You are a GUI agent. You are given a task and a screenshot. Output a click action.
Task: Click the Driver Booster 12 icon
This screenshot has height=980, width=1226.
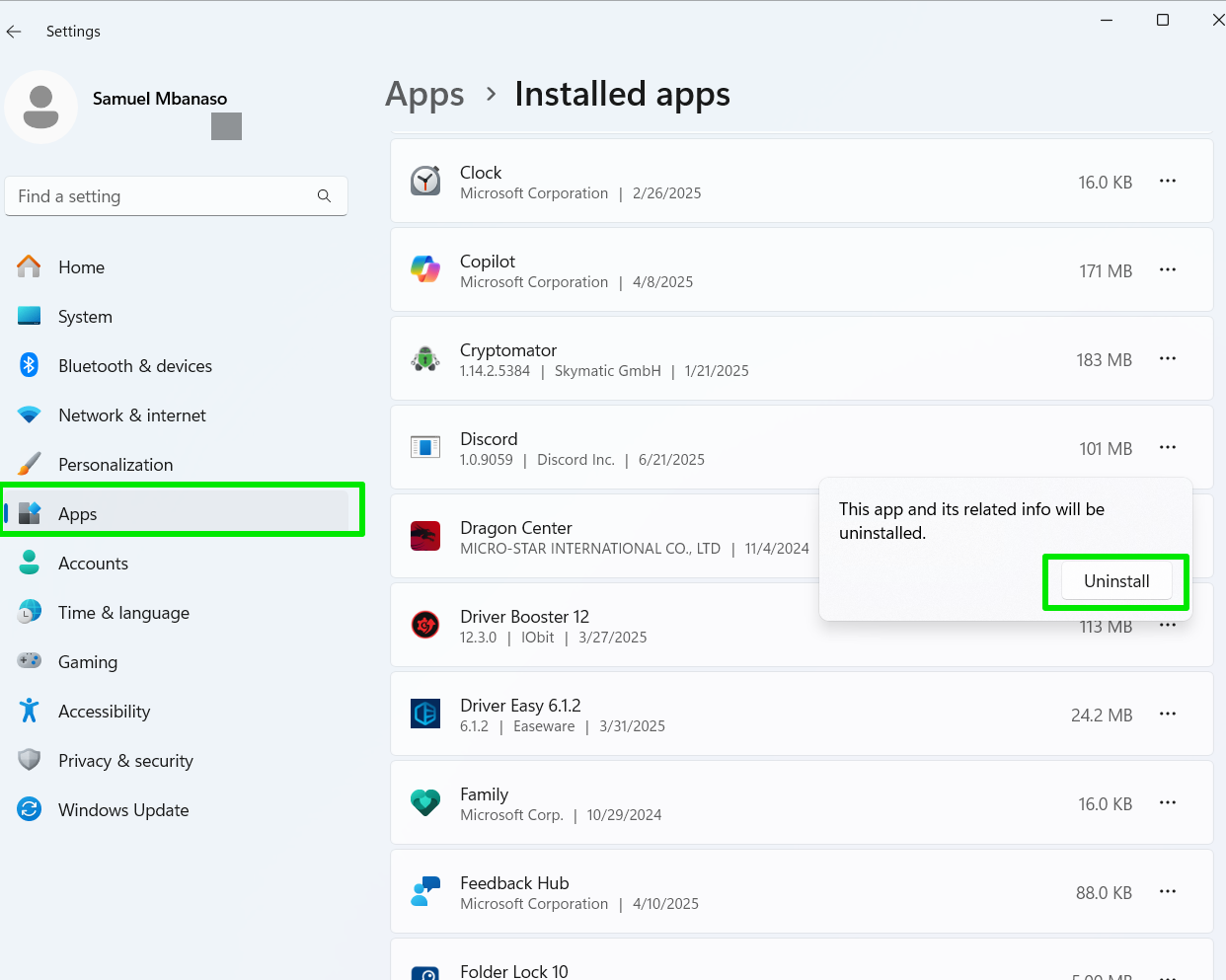tap(425, 625)
